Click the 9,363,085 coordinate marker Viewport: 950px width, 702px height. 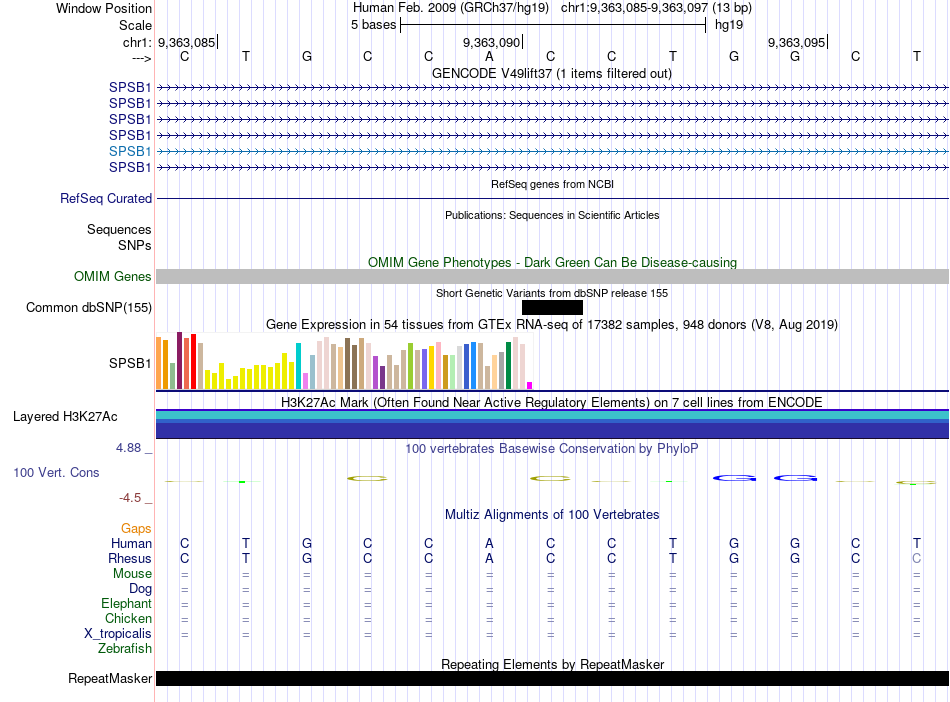click(186, 42)
